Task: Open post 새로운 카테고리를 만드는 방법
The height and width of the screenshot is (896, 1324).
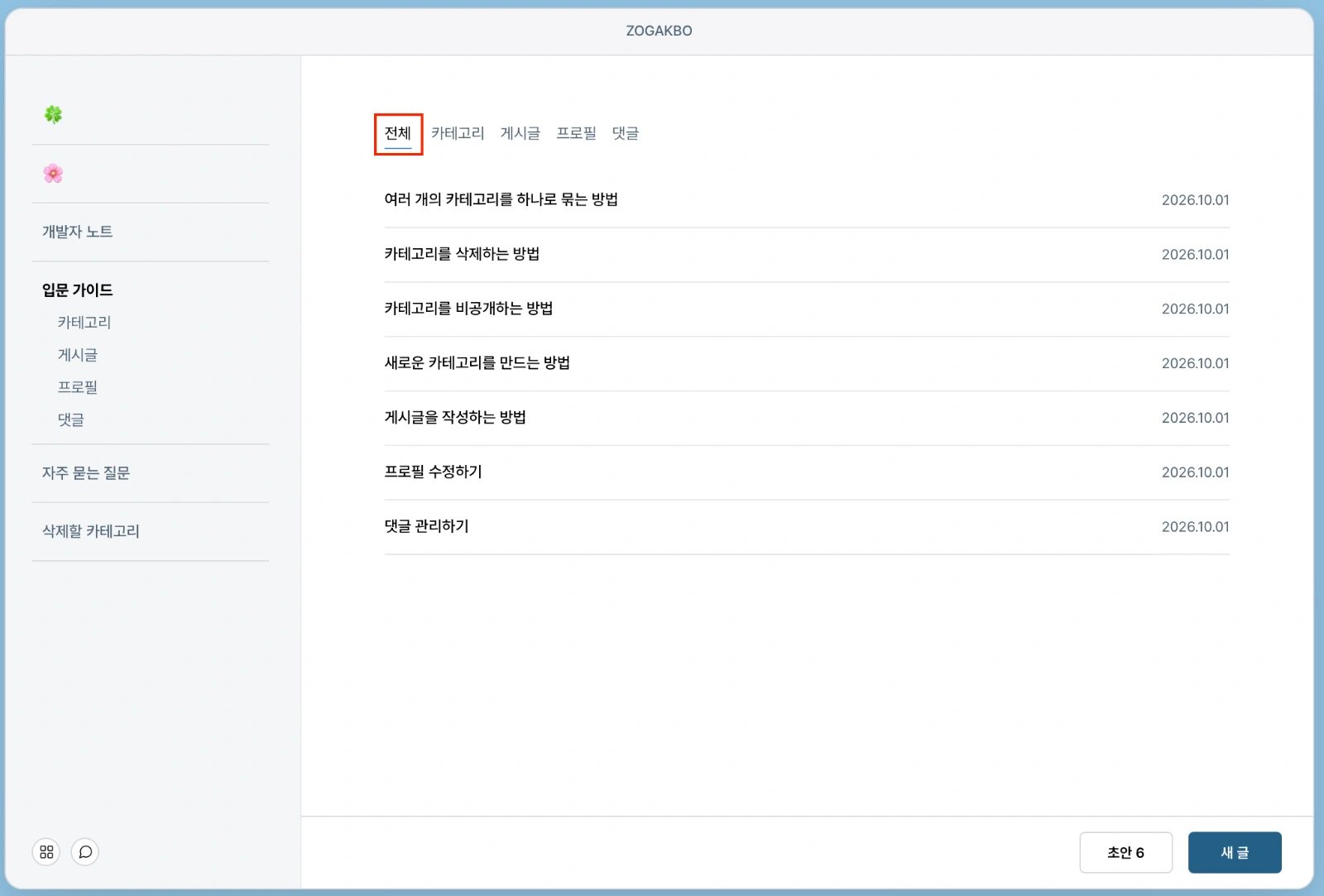Action: point(807,363)
